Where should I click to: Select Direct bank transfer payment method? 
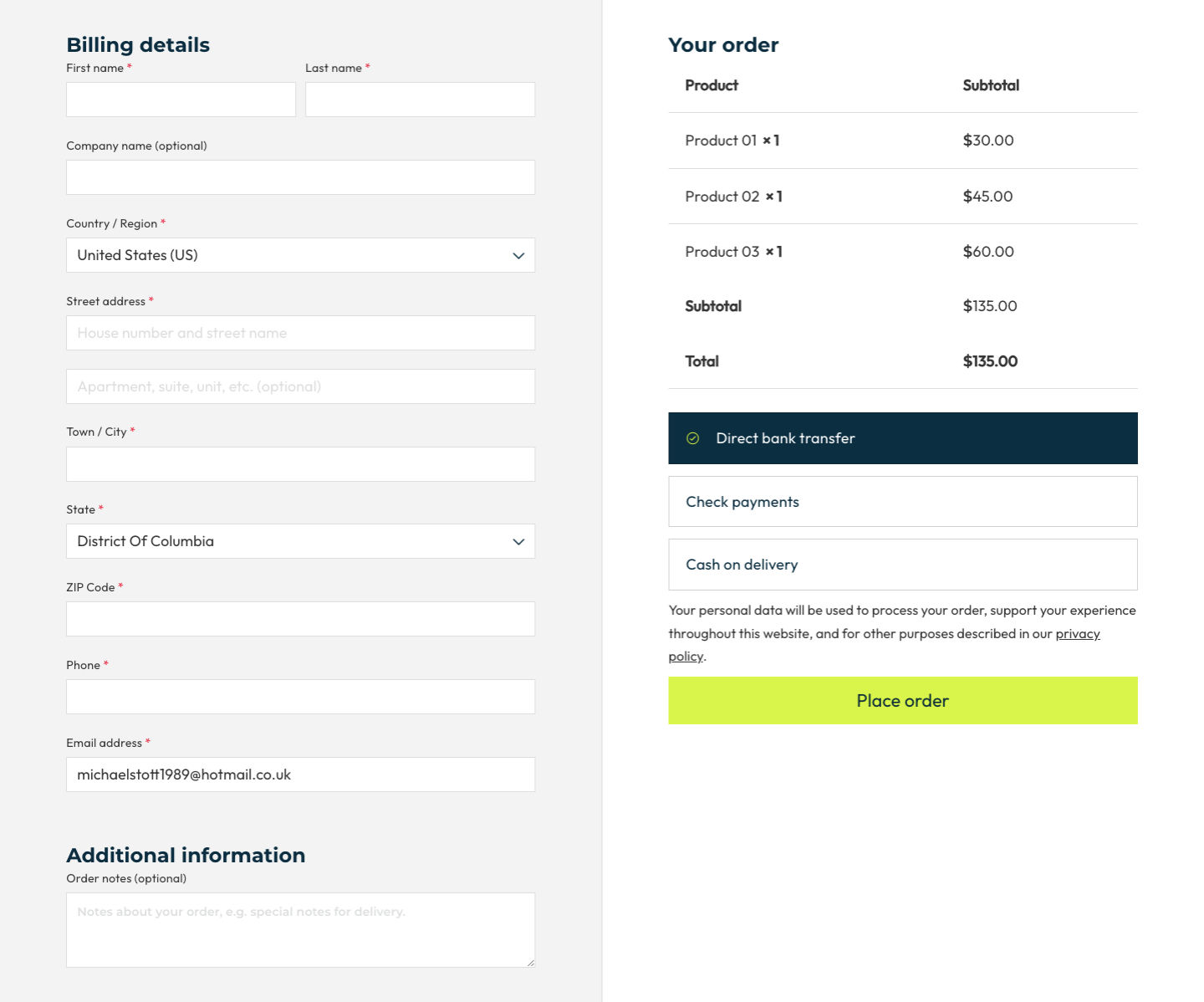tap(902, 438)
